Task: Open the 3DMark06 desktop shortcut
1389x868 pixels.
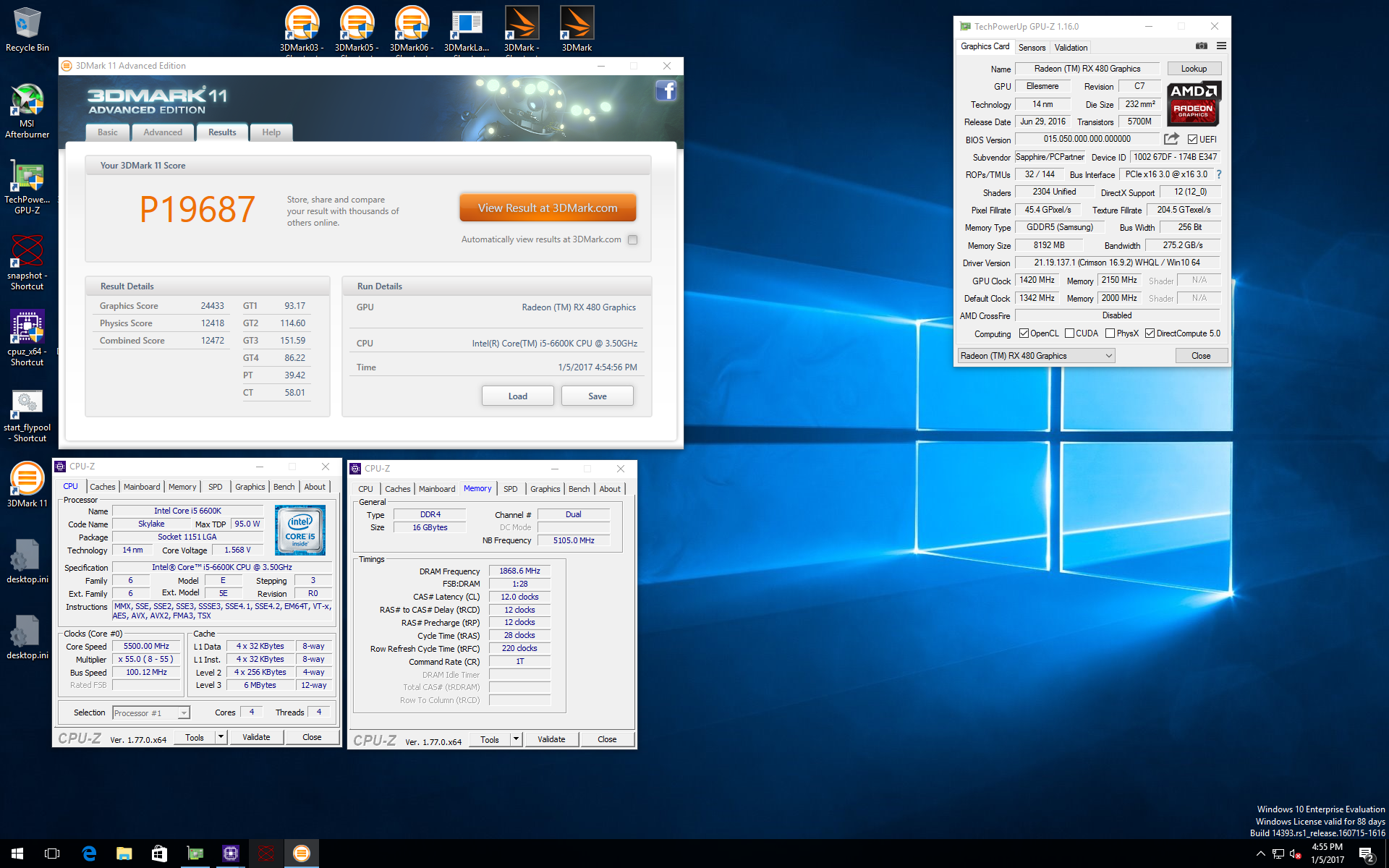Action: pos(412,30)
